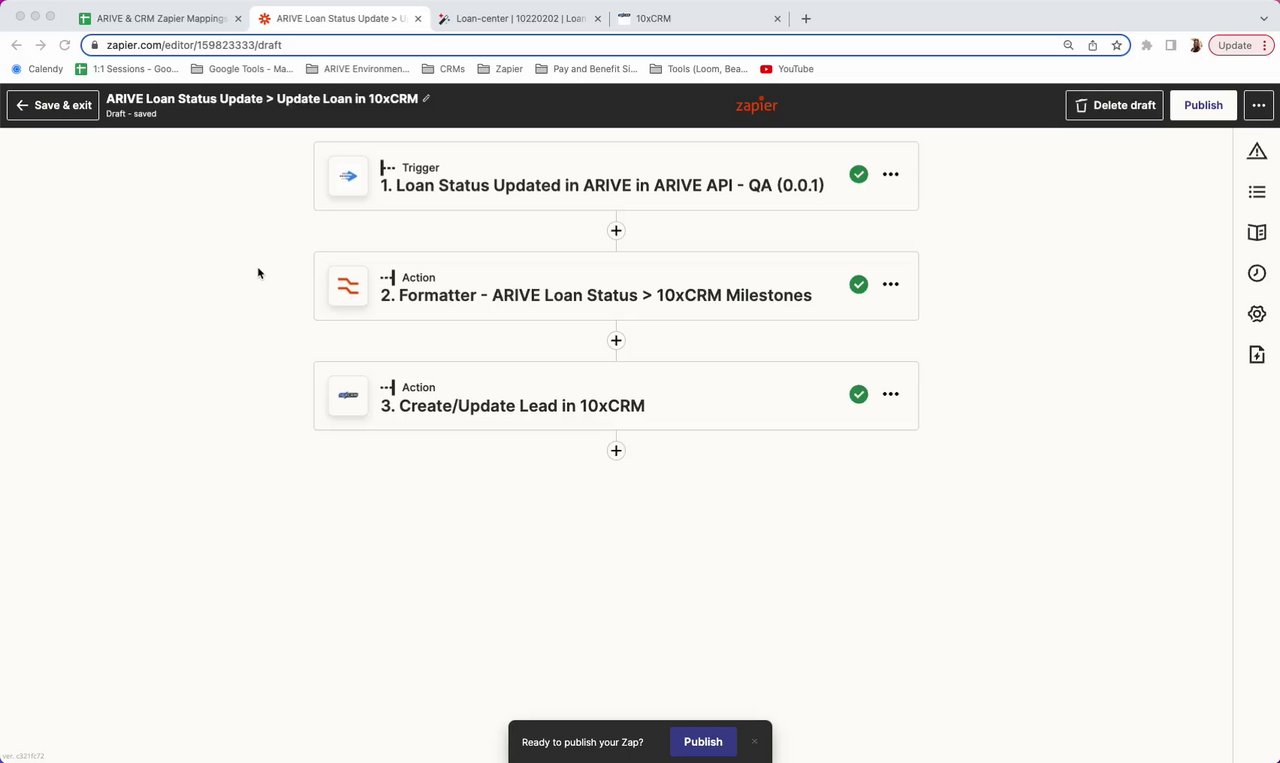Reload the page in Chrome
Image resolution: width=1280 pixels, height=763 pixels.
click(65, 45)
